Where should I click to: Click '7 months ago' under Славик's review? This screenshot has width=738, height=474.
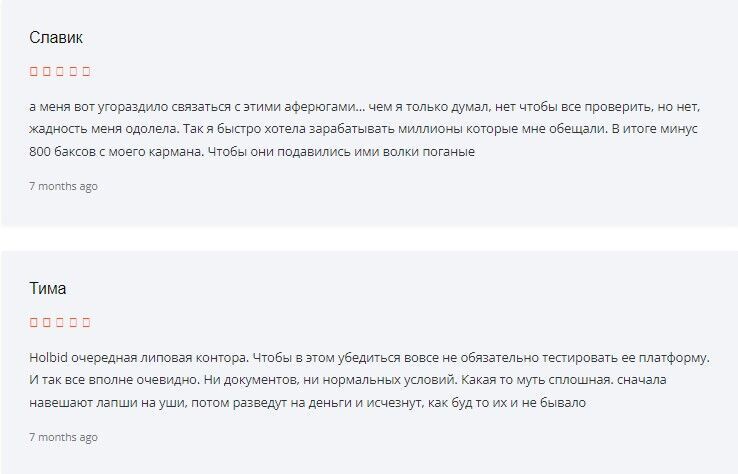pyautogui.click(x=63, y=186)
